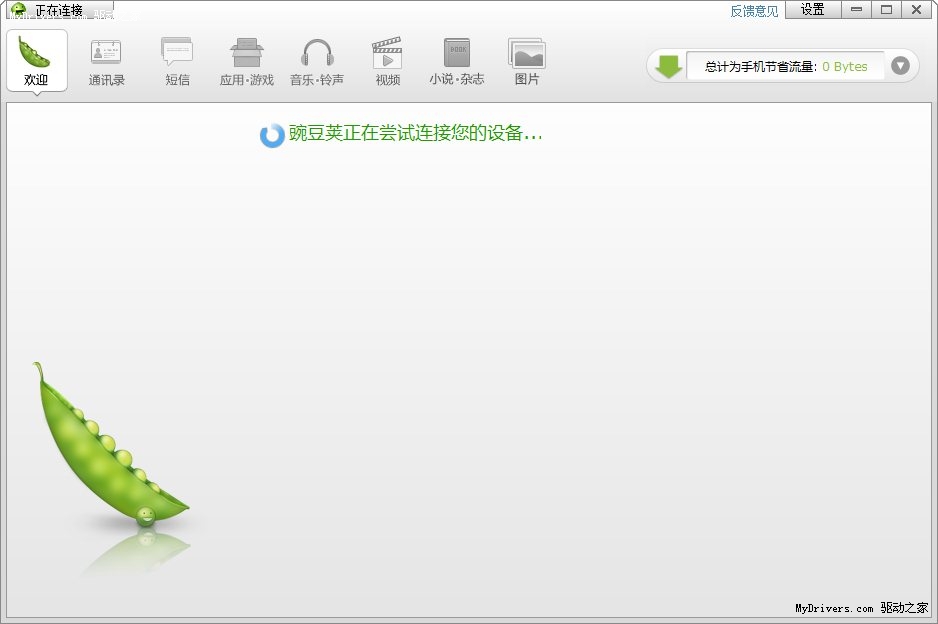Open the 设置 settings button
This screenshot has height=624, width=938.
(813, 10)
